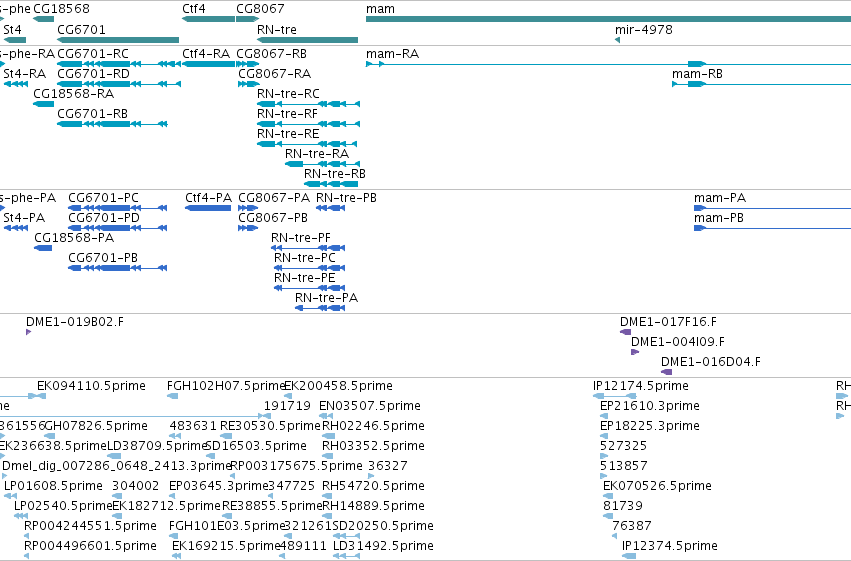Select EST EK070526.5prime

tap(608, 497)
